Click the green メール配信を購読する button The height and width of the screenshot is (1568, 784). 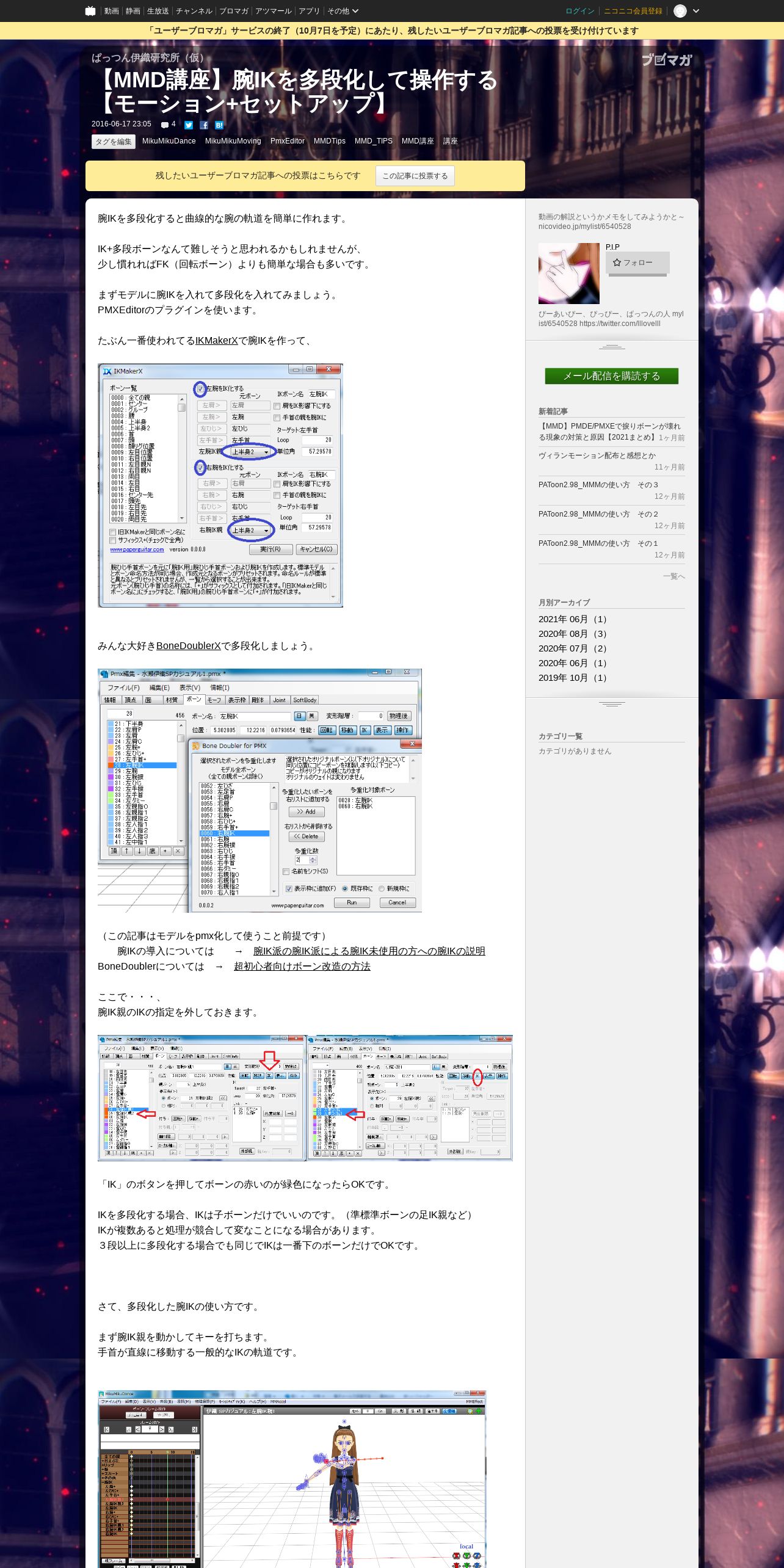coord(612,376)
